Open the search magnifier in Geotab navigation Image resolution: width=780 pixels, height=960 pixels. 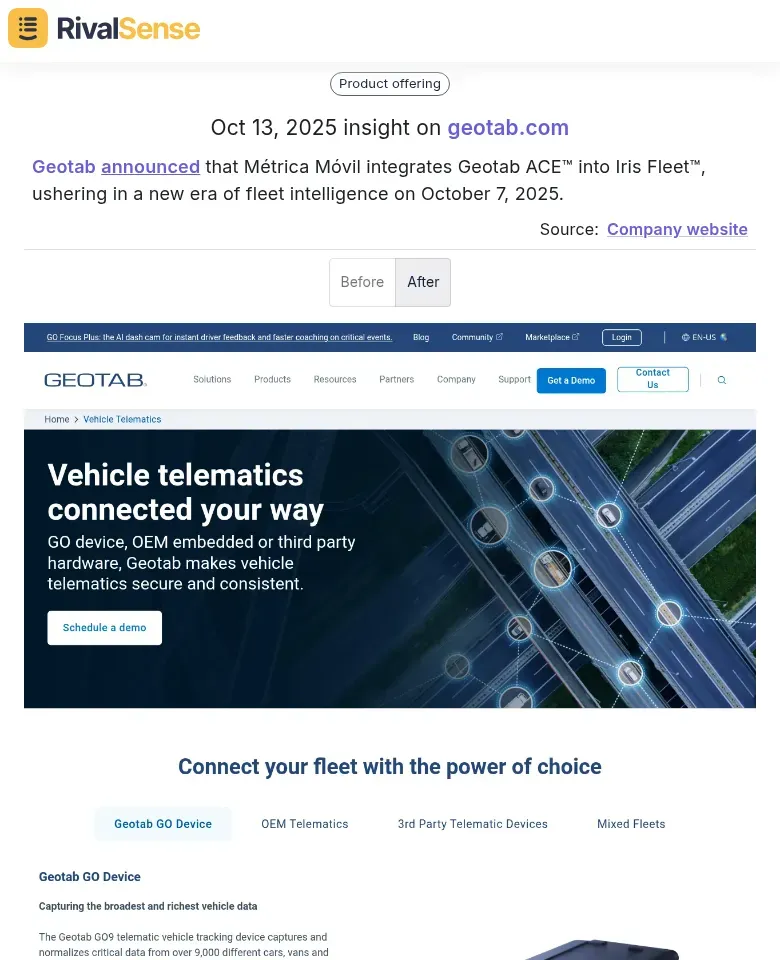(x=722, y=380)
